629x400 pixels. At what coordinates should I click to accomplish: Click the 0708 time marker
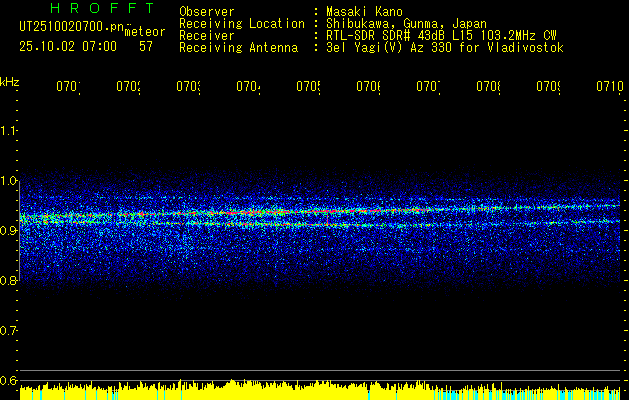pyautogui.click(x=489, y=87)
